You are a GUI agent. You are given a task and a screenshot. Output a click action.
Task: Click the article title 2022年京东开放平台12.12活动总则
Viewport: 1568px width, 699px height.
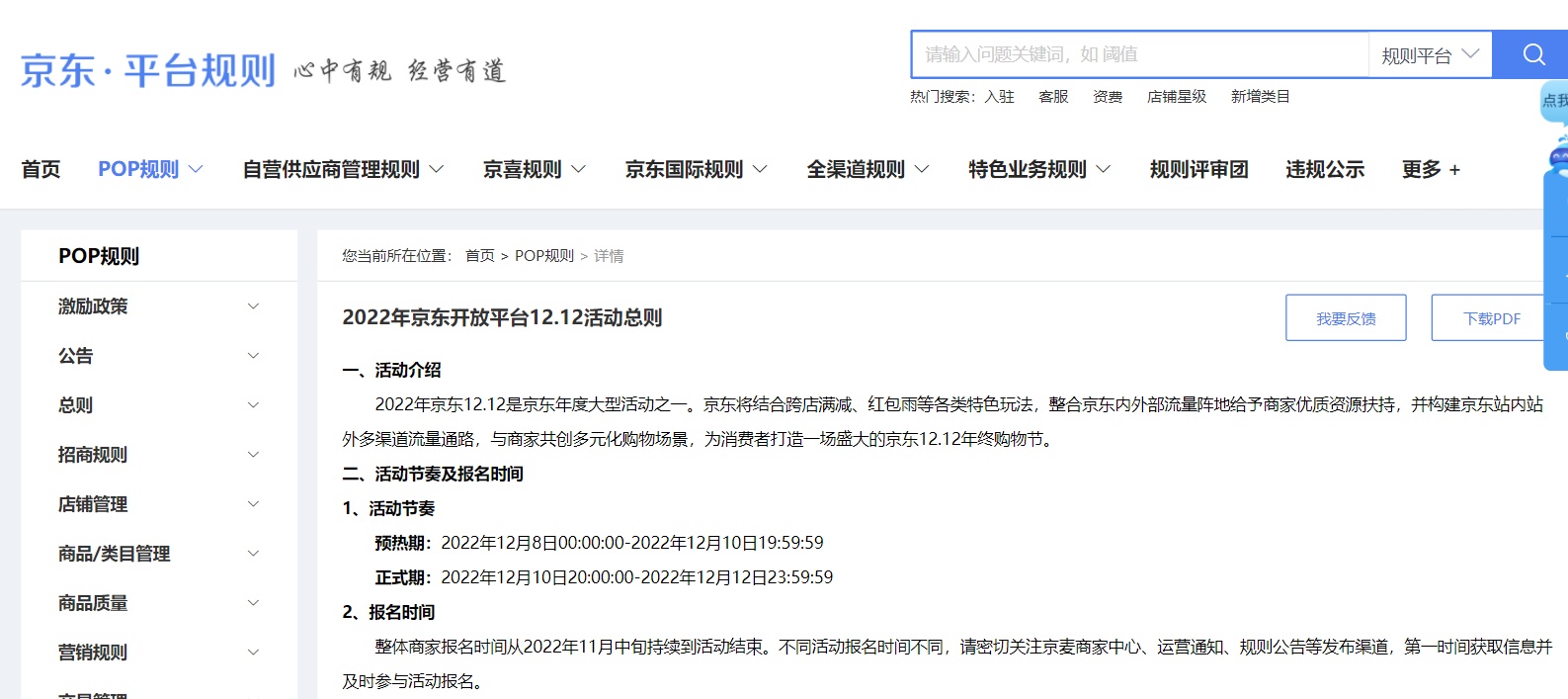pos(502,317)
